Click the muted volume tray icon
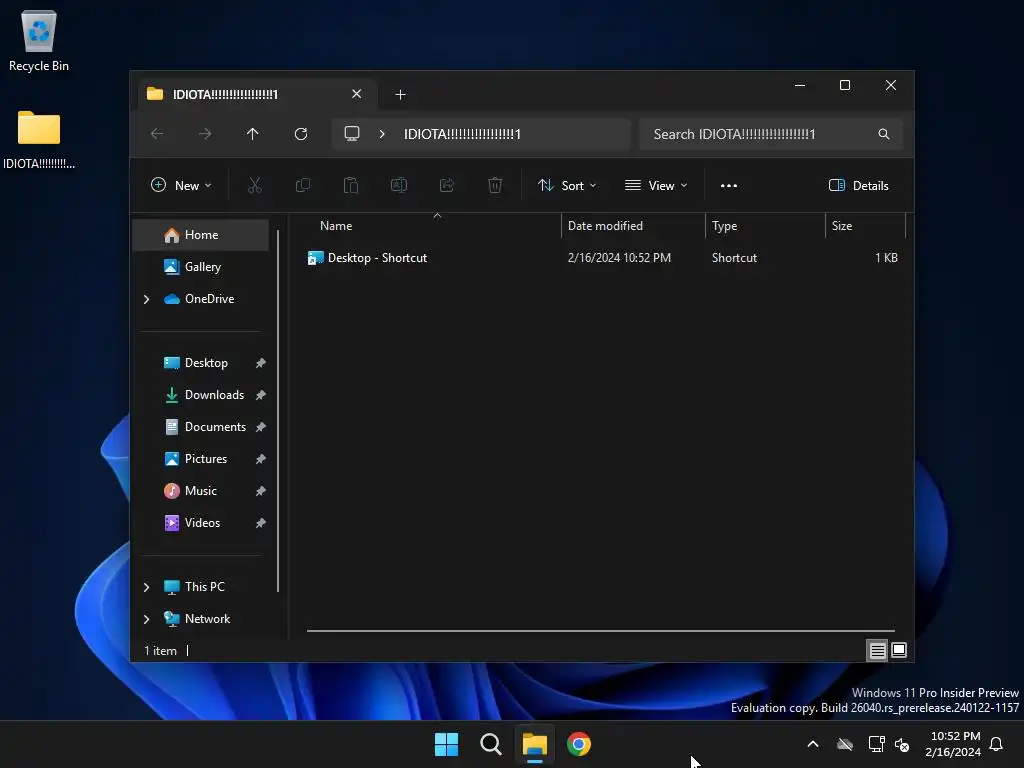Image resolution: width=1024 pixels, height=768 pixels. pyautogui.click(x=902, y=744)
